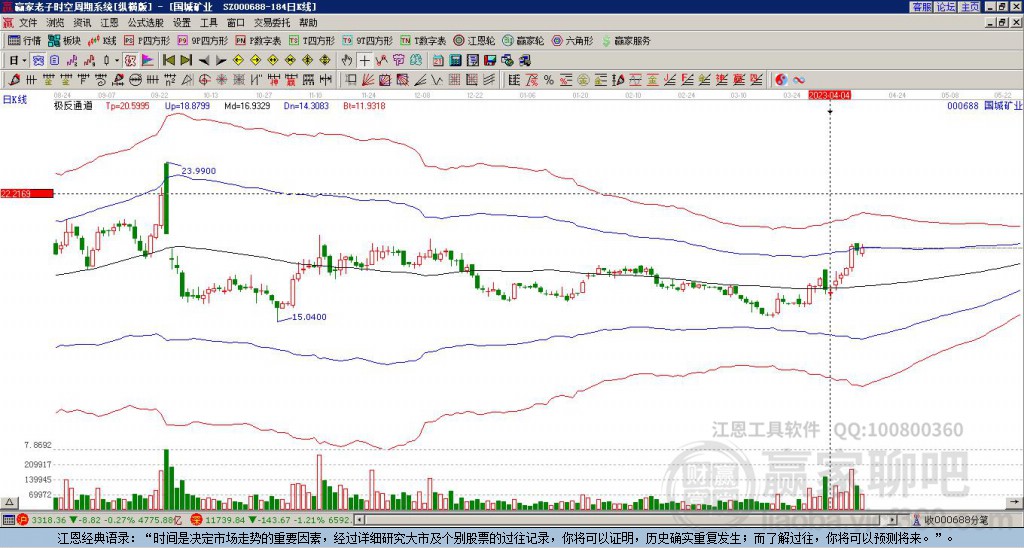Click the colorful flag chart icon
Image resolution: width=1024 pixels, height=548 pixels.
(x=148, y=61)
